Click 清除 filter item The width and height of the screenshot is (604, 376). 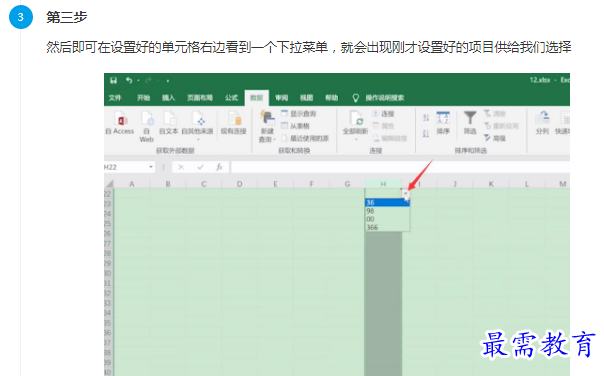point(495,114)
